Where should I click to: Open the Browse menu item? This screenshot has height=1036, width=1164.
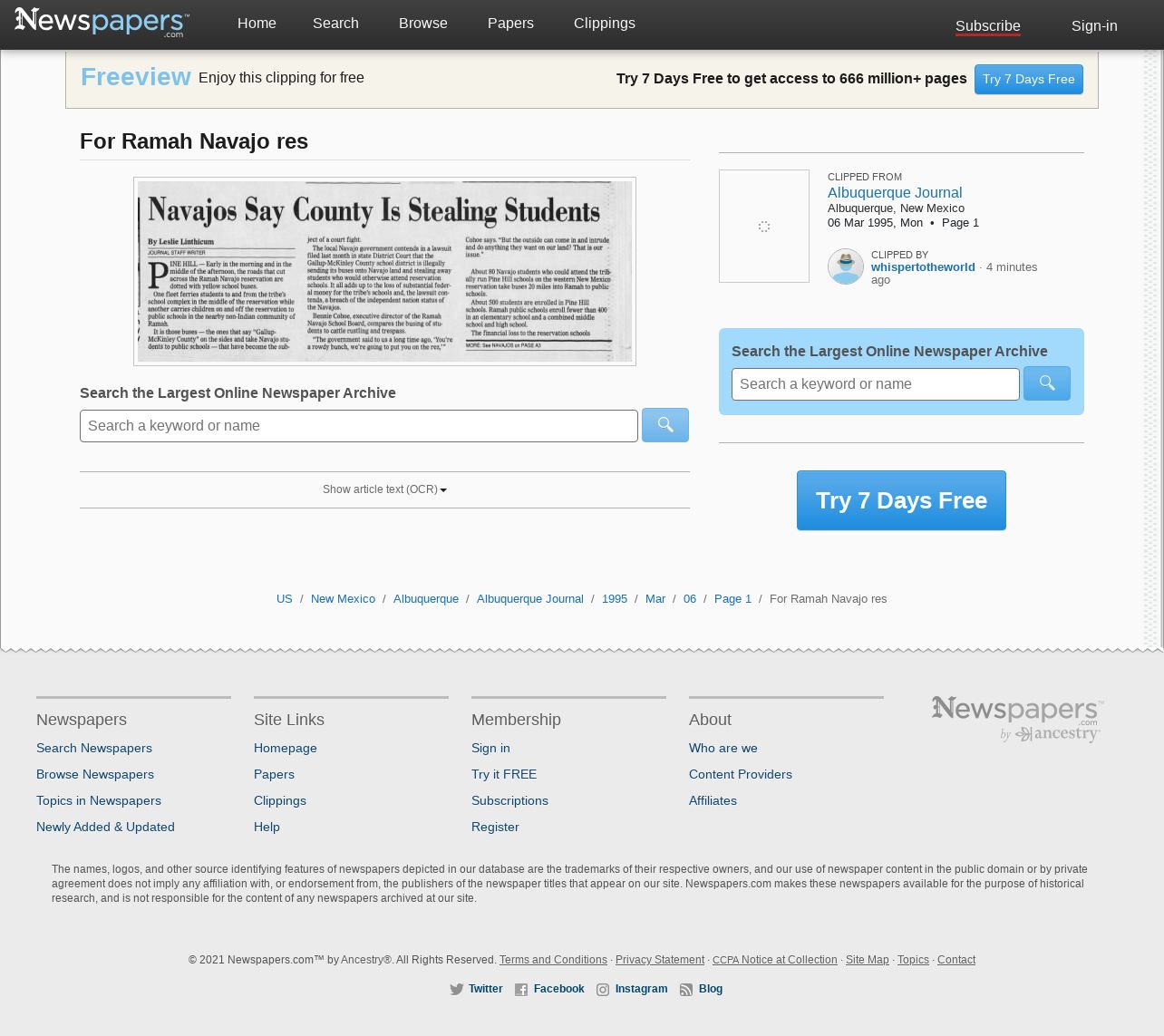click(423, 24)
